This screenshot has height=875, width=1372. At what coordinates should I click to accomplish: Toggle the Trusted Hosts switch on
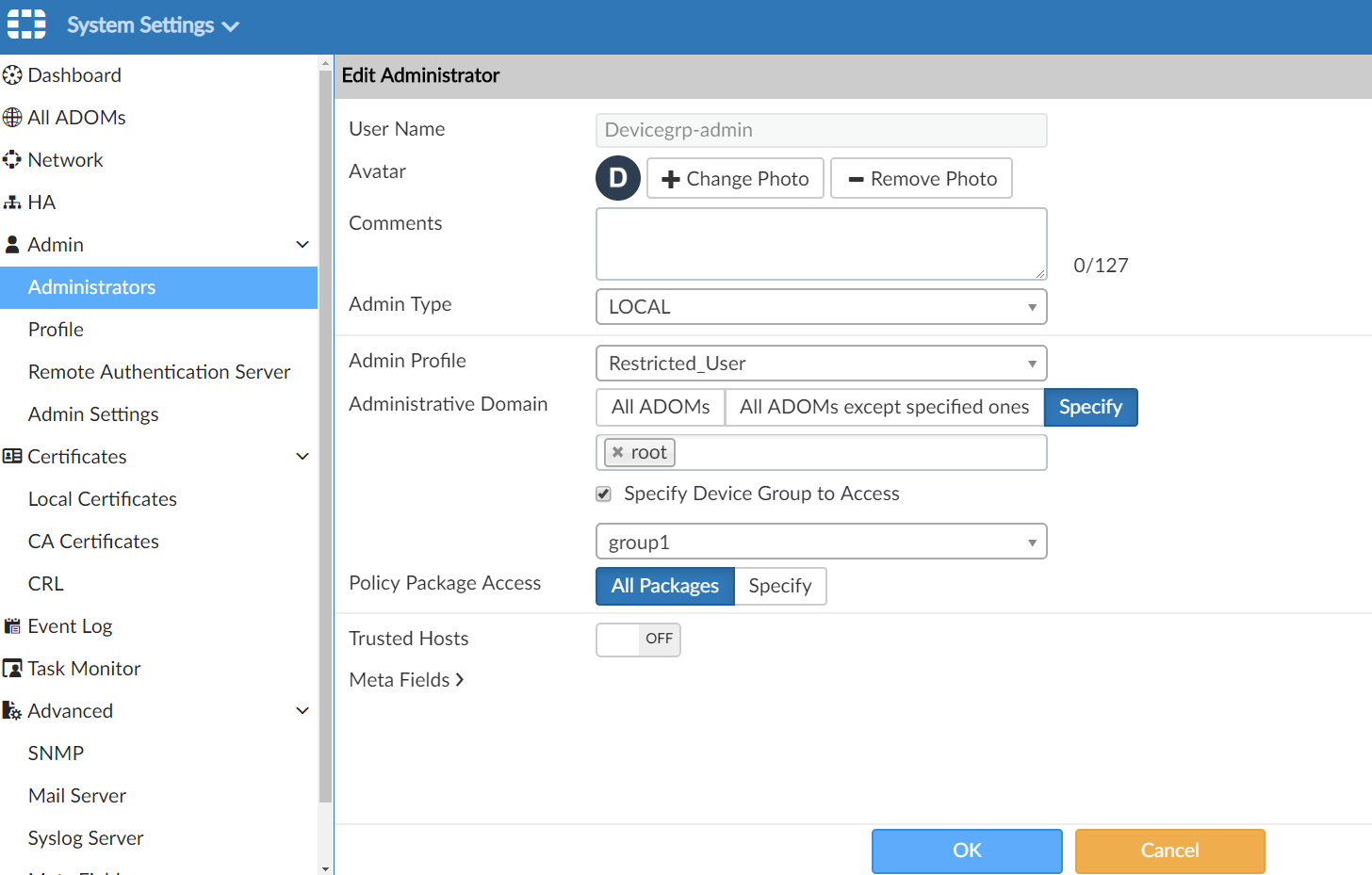tap(638, 640)
